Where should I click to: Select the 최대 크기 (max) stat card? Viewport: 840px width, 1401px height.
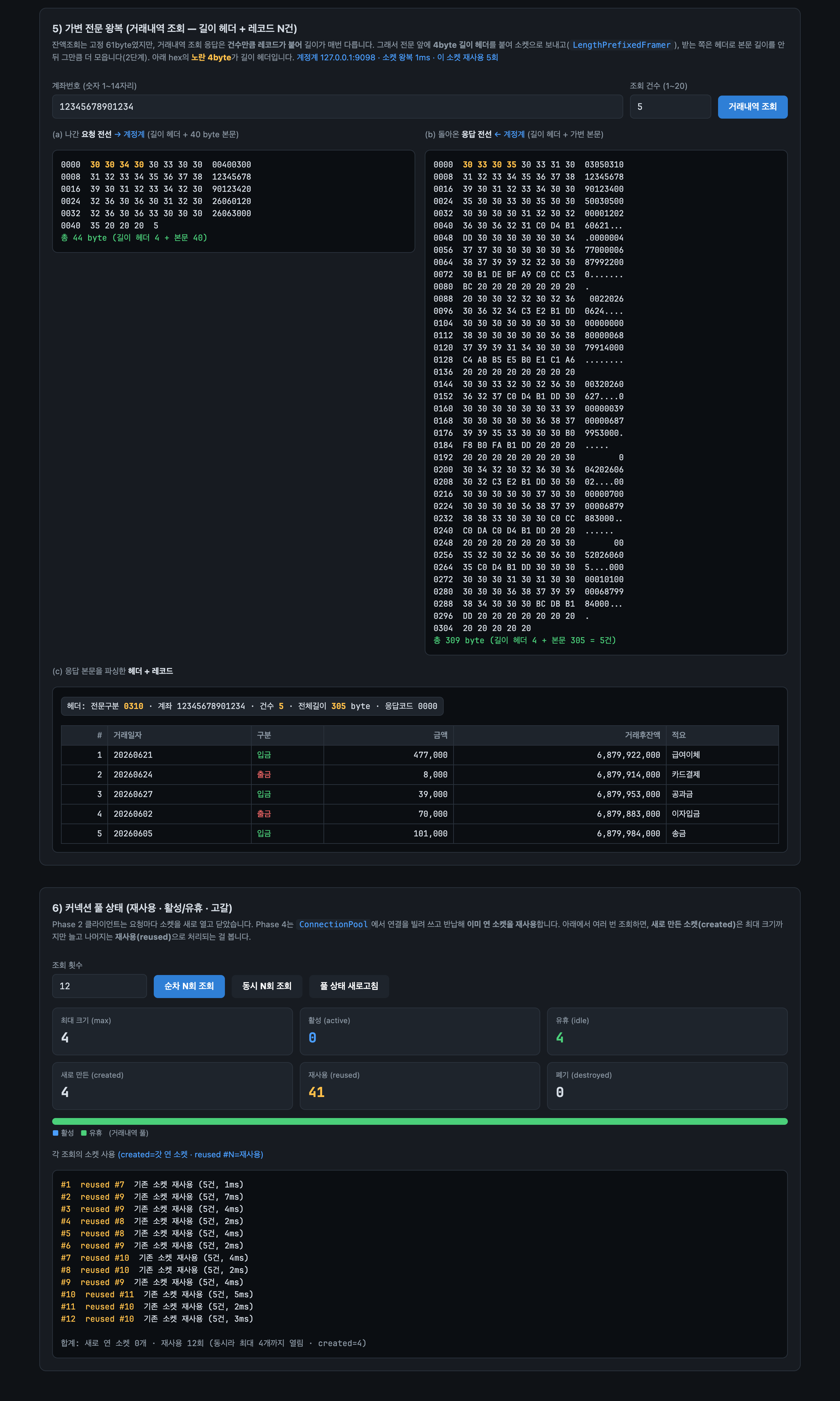(x=172, y=1031)
